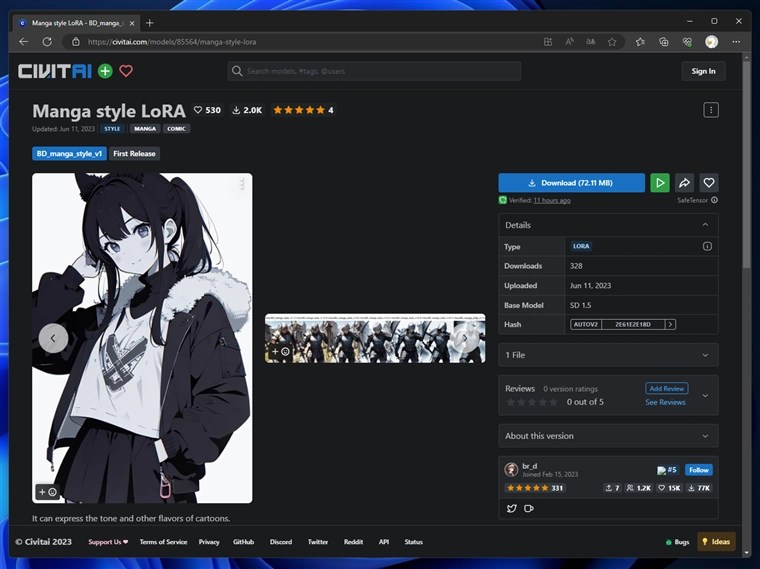Expand the About this version section
The height and width of the screenshot is (569, 760).
(608, 436)
